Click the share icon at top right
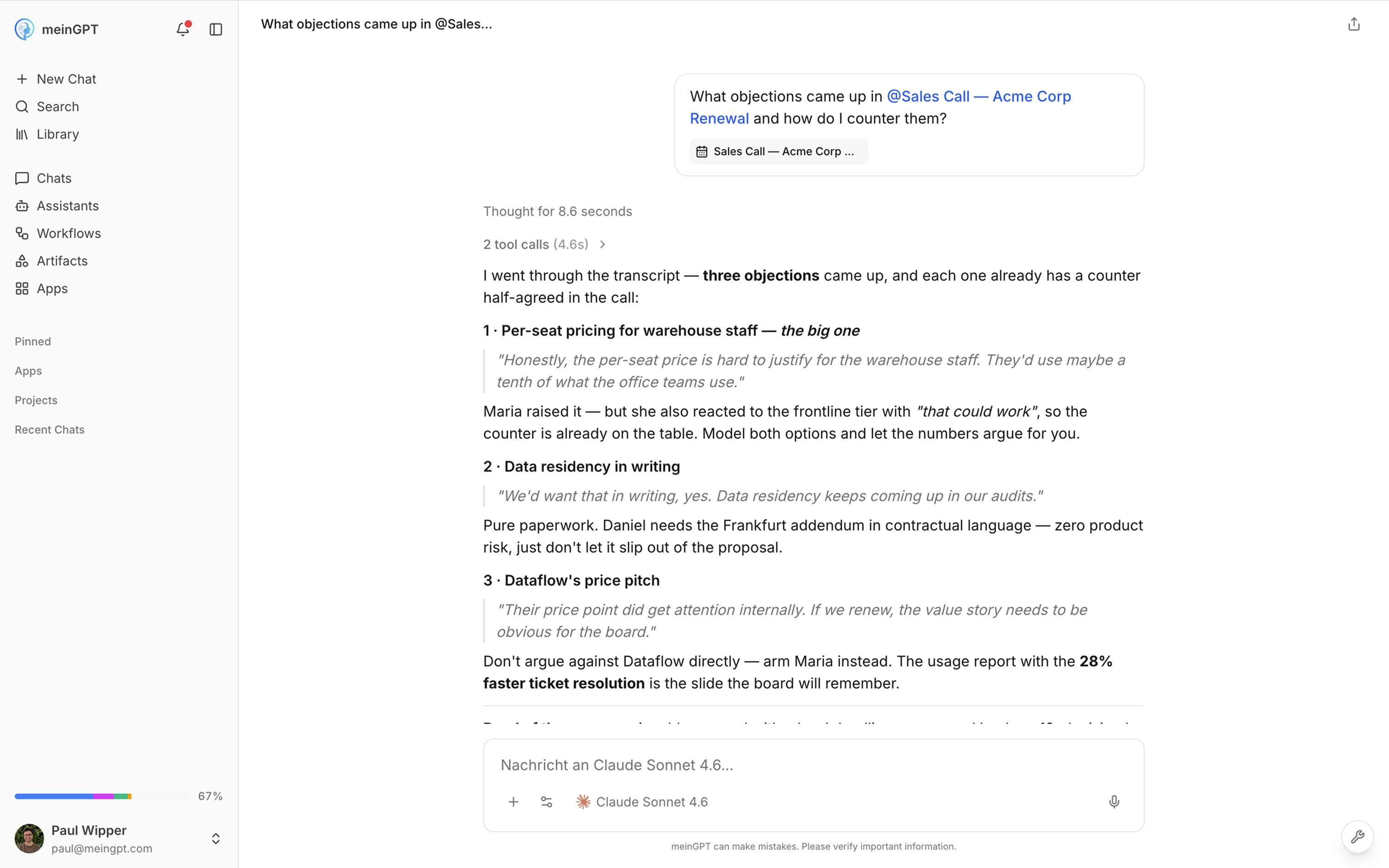Viewport: 1389px width, 868px height. point(1354,24)
